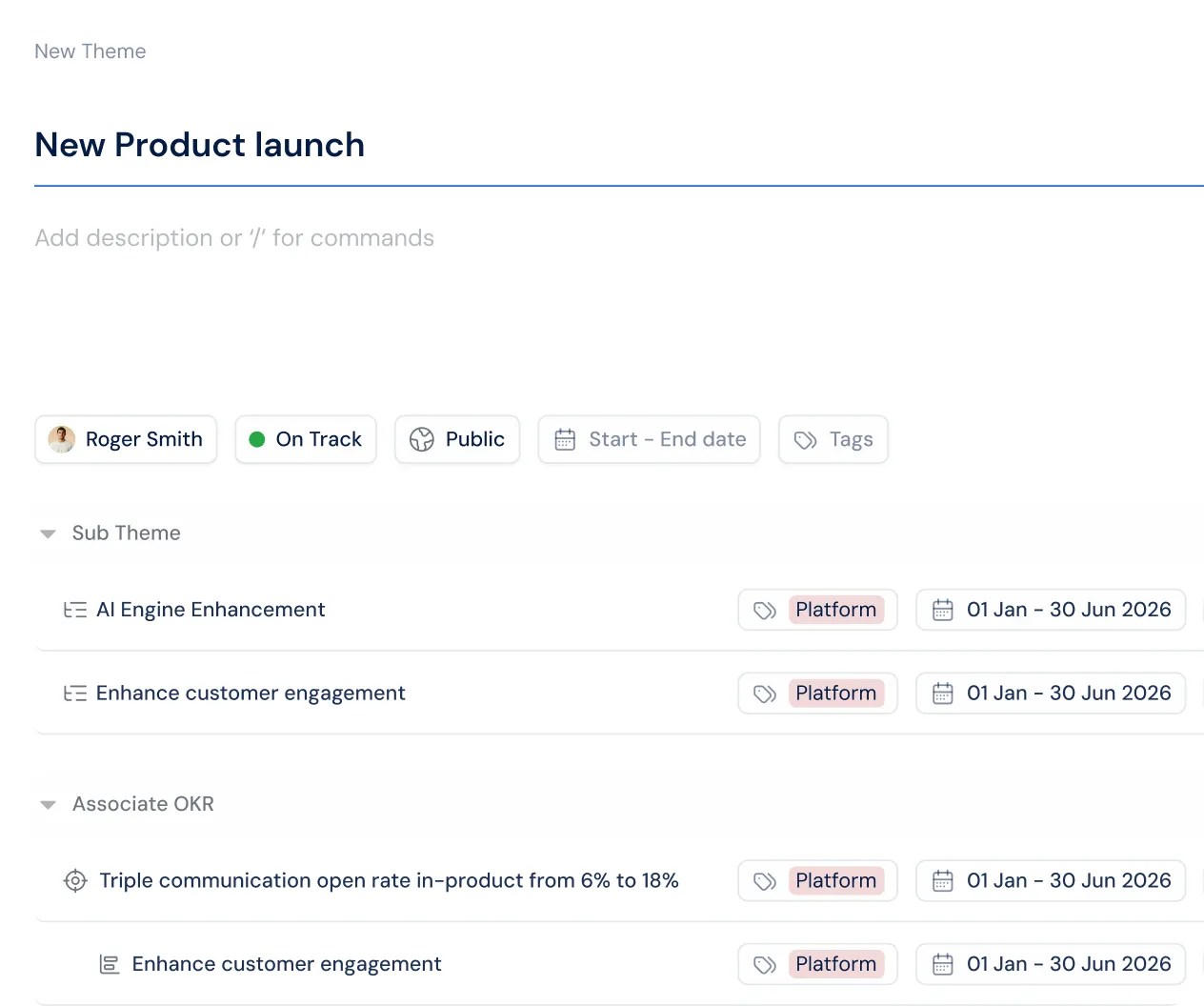Click the target icon beside Triple communication open rate
This screenshot has height=1006, width=1204.
75,880
